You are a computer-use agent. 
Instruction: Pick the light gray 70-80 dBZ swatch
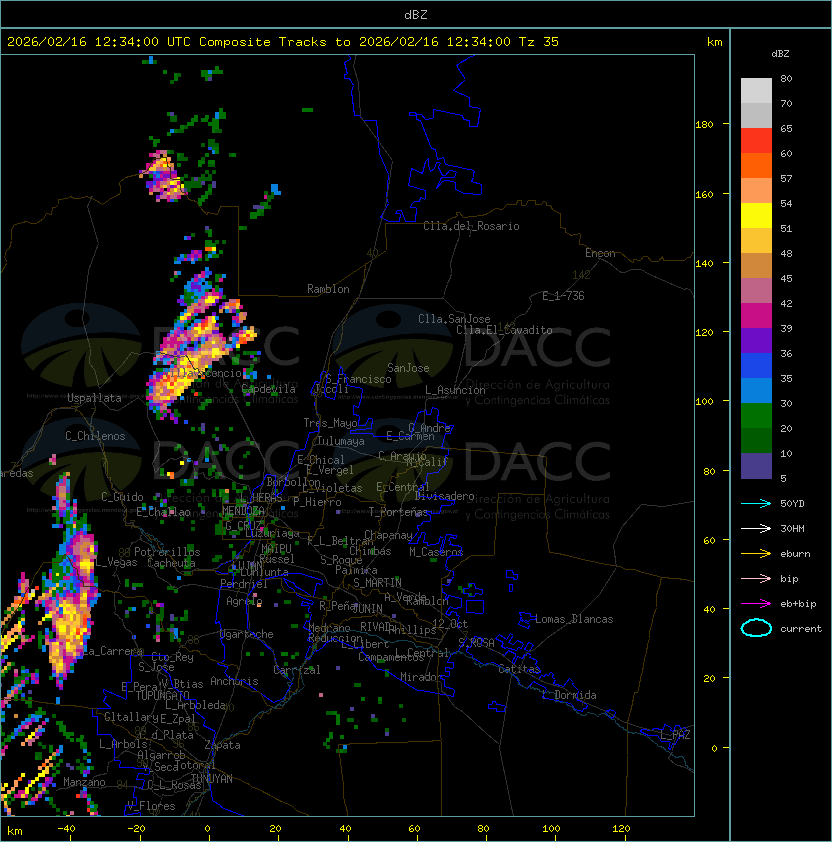coord(756,90)
